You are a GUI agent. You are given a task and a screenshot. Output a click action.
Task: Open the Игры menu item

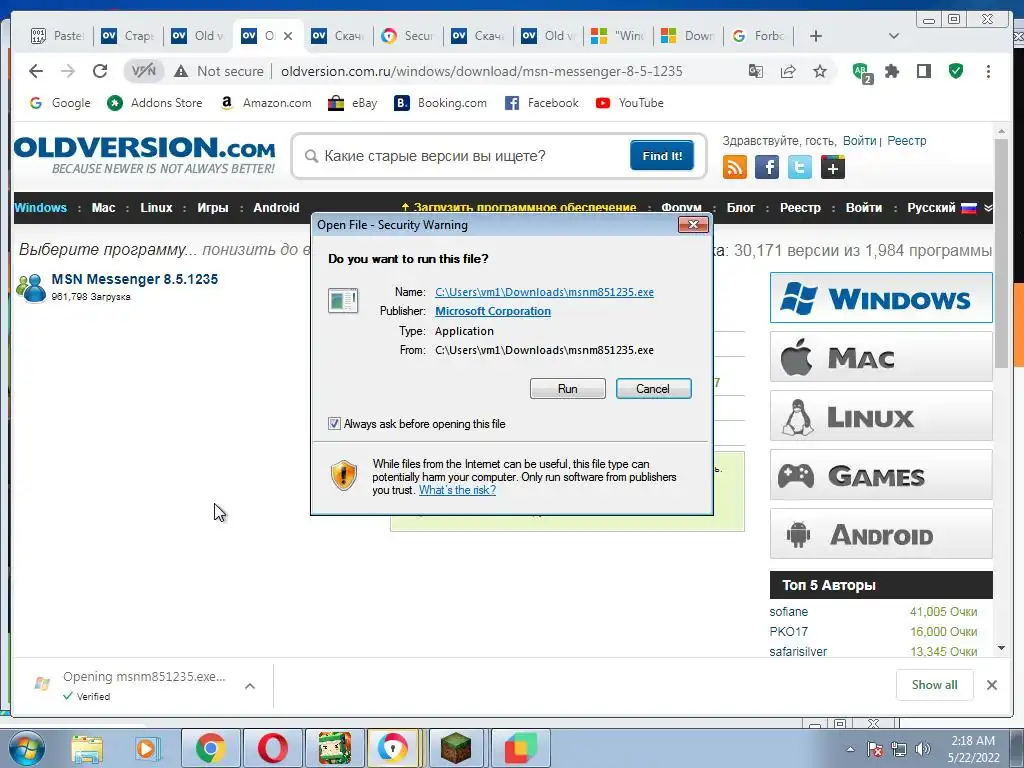[x=213, y=208]
